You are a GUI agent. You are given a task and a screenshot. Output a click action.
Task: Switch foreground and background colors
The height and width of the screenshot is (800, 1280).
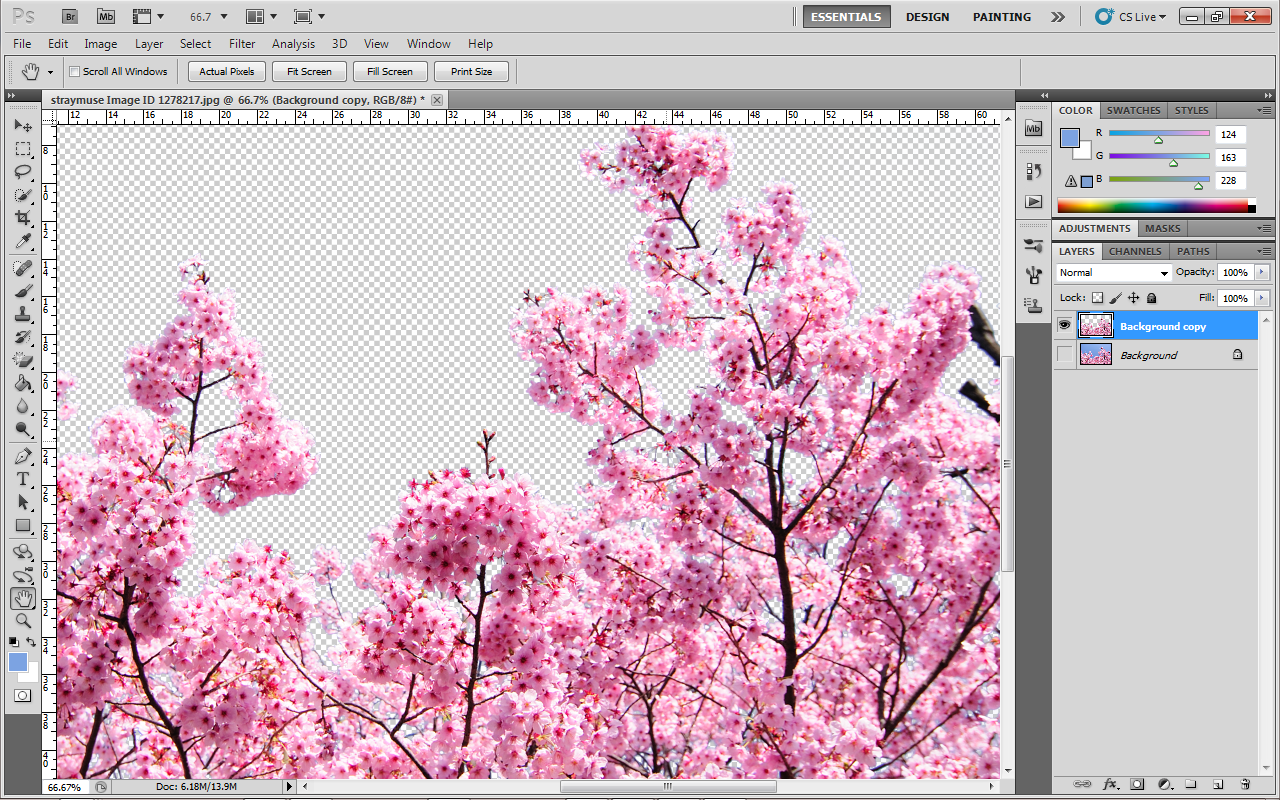coord(31,642)
